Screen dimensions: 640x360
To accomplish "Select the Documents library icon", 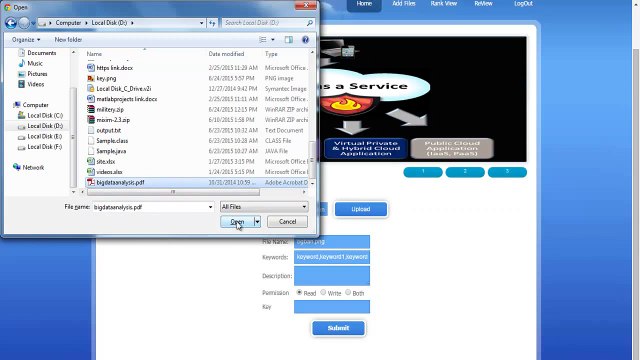I will [x=22, y=53].
